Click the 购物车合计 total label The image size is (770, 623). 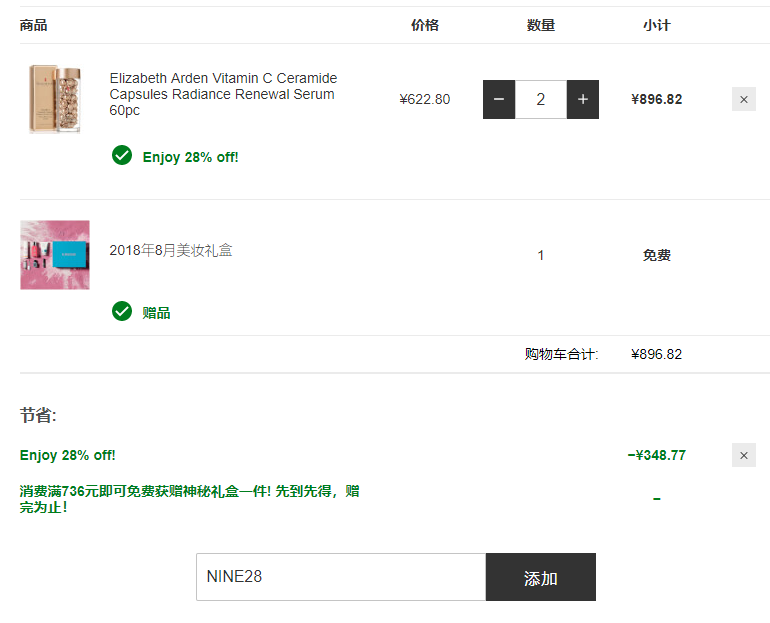click(561, 354)
